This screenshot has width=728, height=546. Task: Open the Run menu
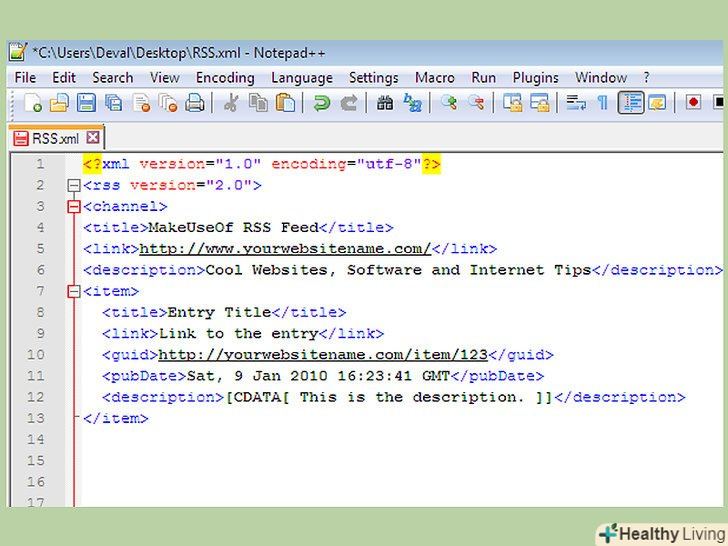coord(484,78)
